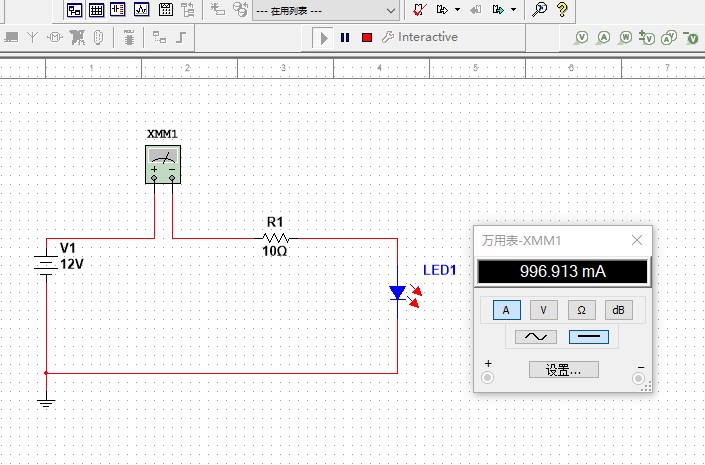Place a connector component icon
Image resolution: width=705 pixels, height=465 pixels.
point(99,37)
